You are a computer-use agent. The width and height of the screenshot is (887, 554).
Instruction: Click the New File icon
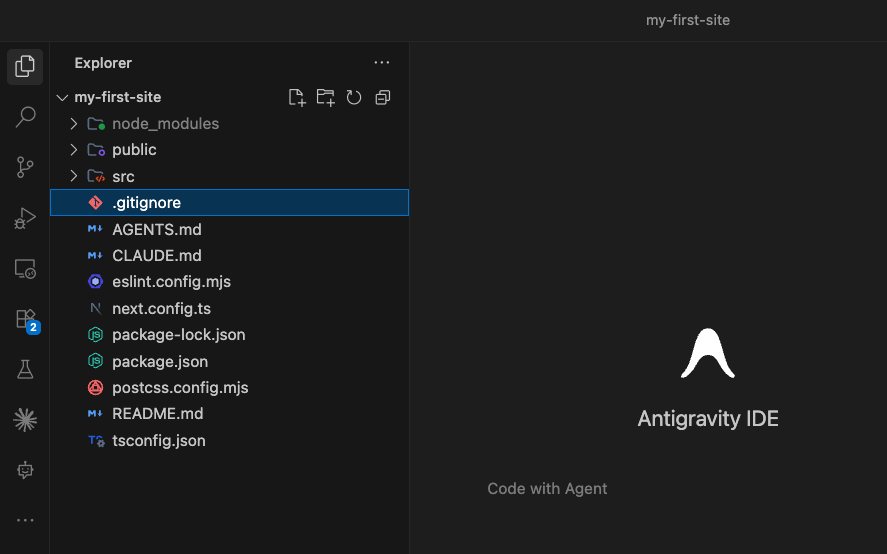click(x=297, y=97)
